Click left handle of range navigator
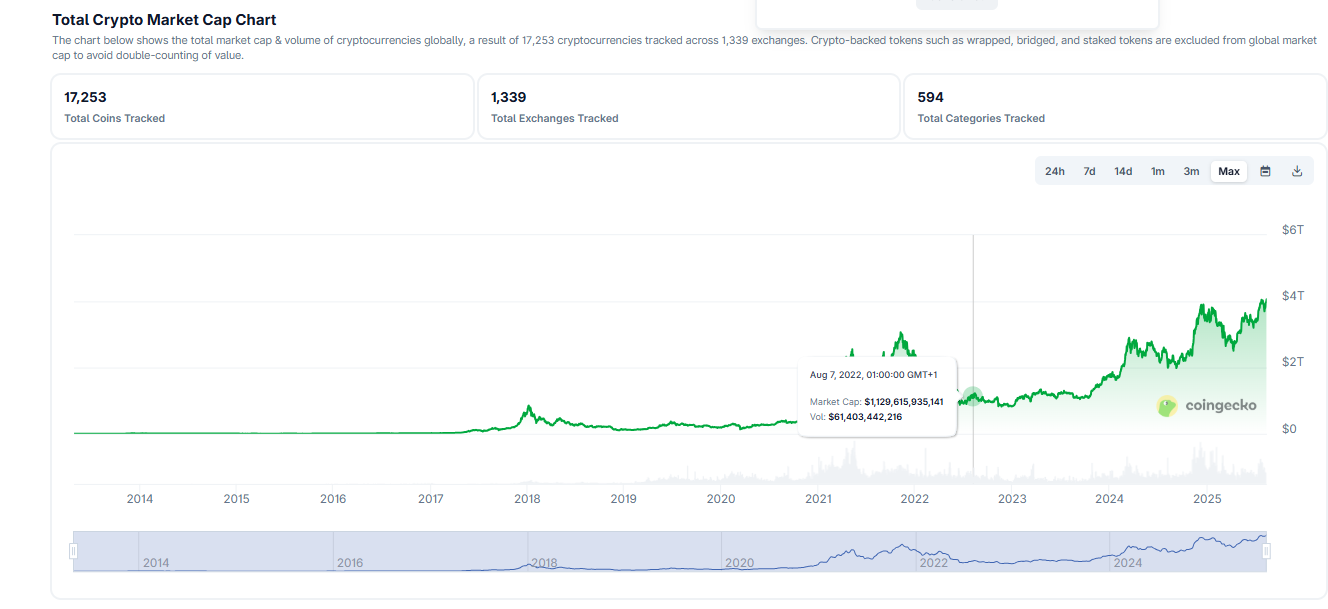 [x=73, y=551]
